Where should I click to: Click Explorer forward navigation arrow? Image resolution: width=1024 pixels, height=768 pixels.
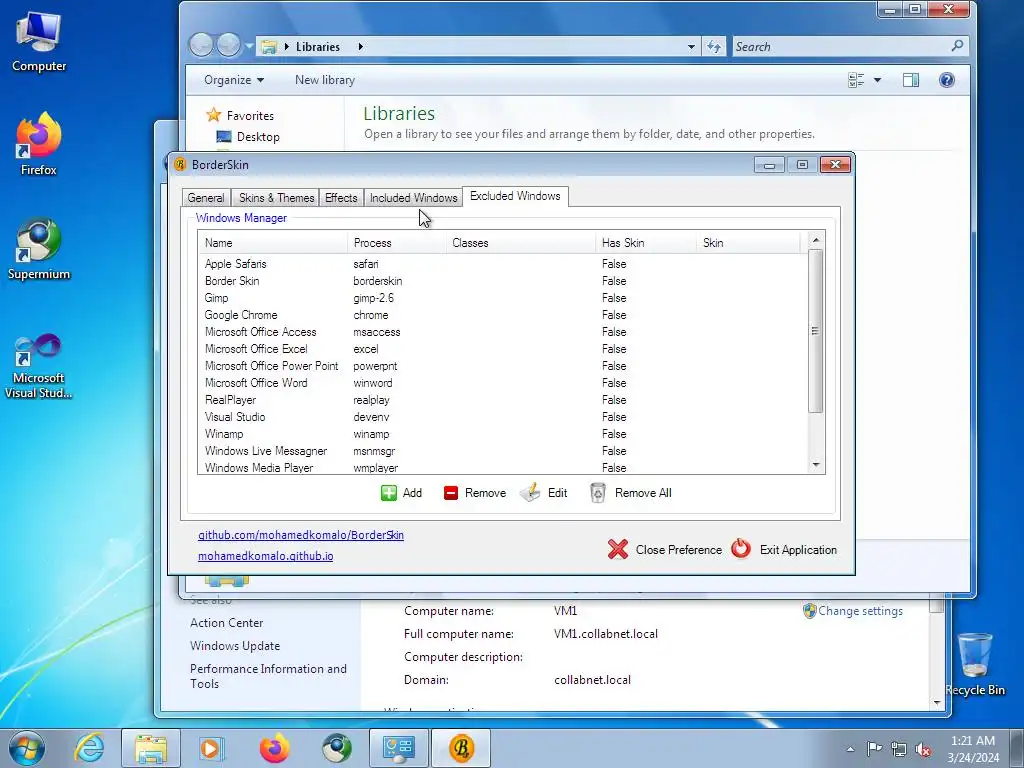229,45
